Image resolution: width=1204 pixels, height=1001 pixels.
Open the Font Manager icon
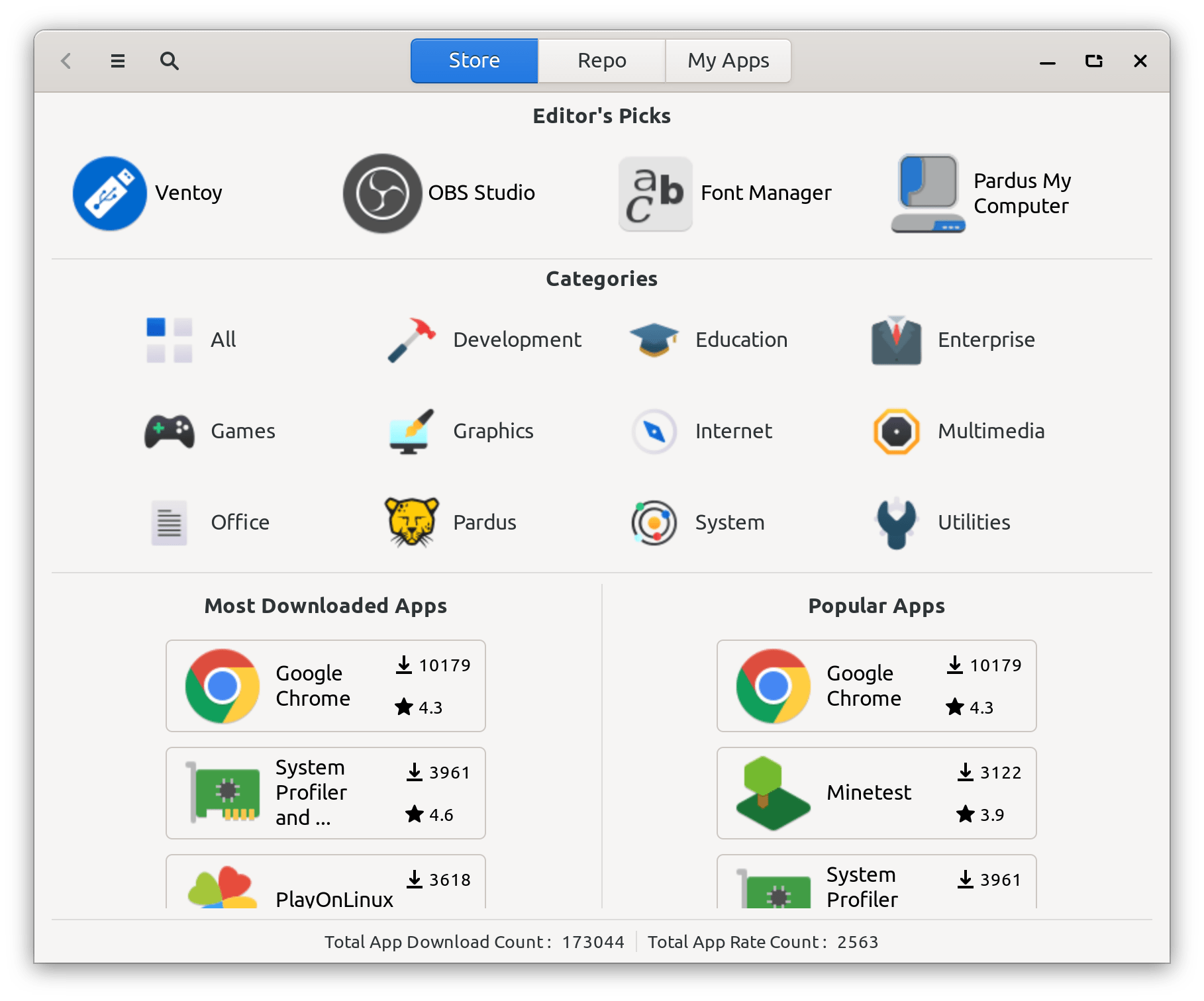tap(656, 193)
